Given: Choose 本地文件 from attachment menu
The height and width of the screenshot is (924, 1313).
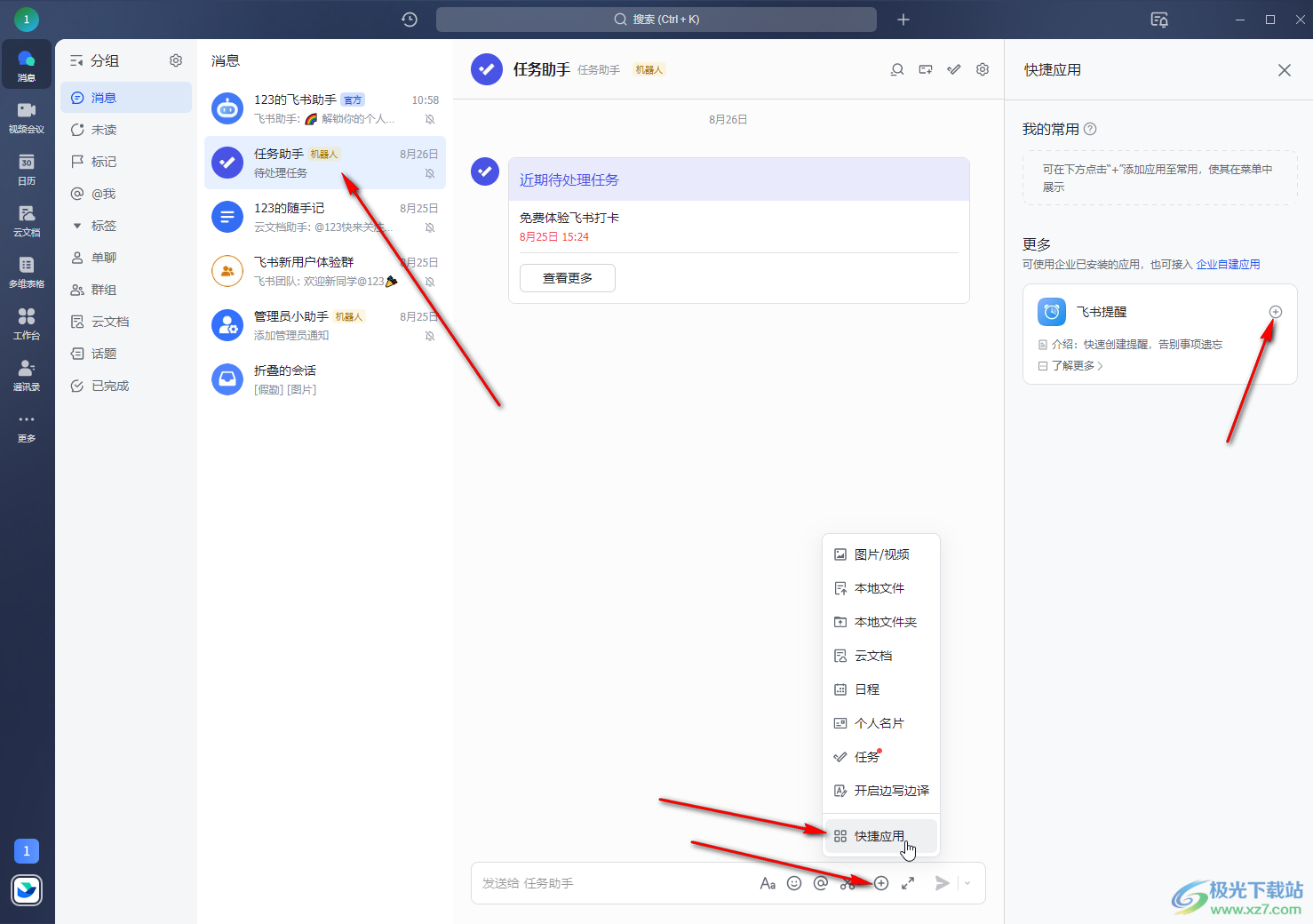Looking at the screenshot, I should coord(881,588).
